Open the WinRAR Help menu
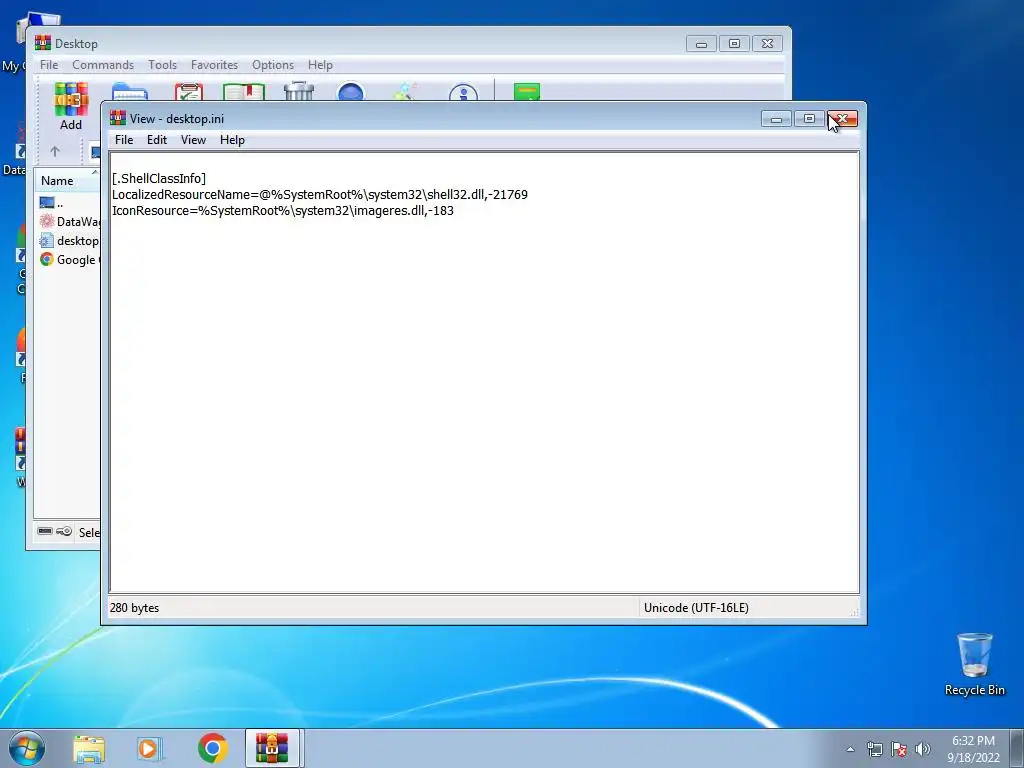Image resolution: width=1024 pixels, height=768 pixels. [x=320, y=65]
